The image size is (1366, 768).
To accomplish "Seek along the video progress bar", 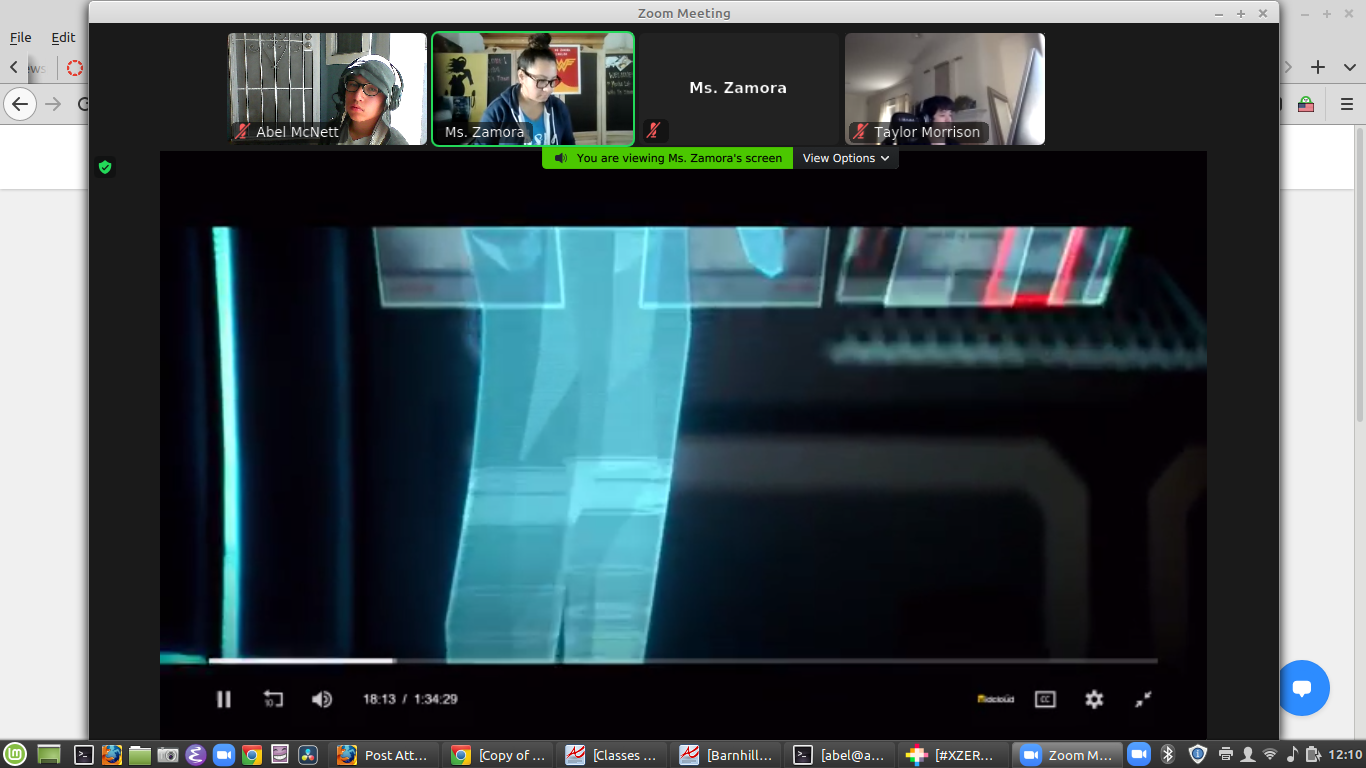I will pyautogui.click(x=683, y=661).
